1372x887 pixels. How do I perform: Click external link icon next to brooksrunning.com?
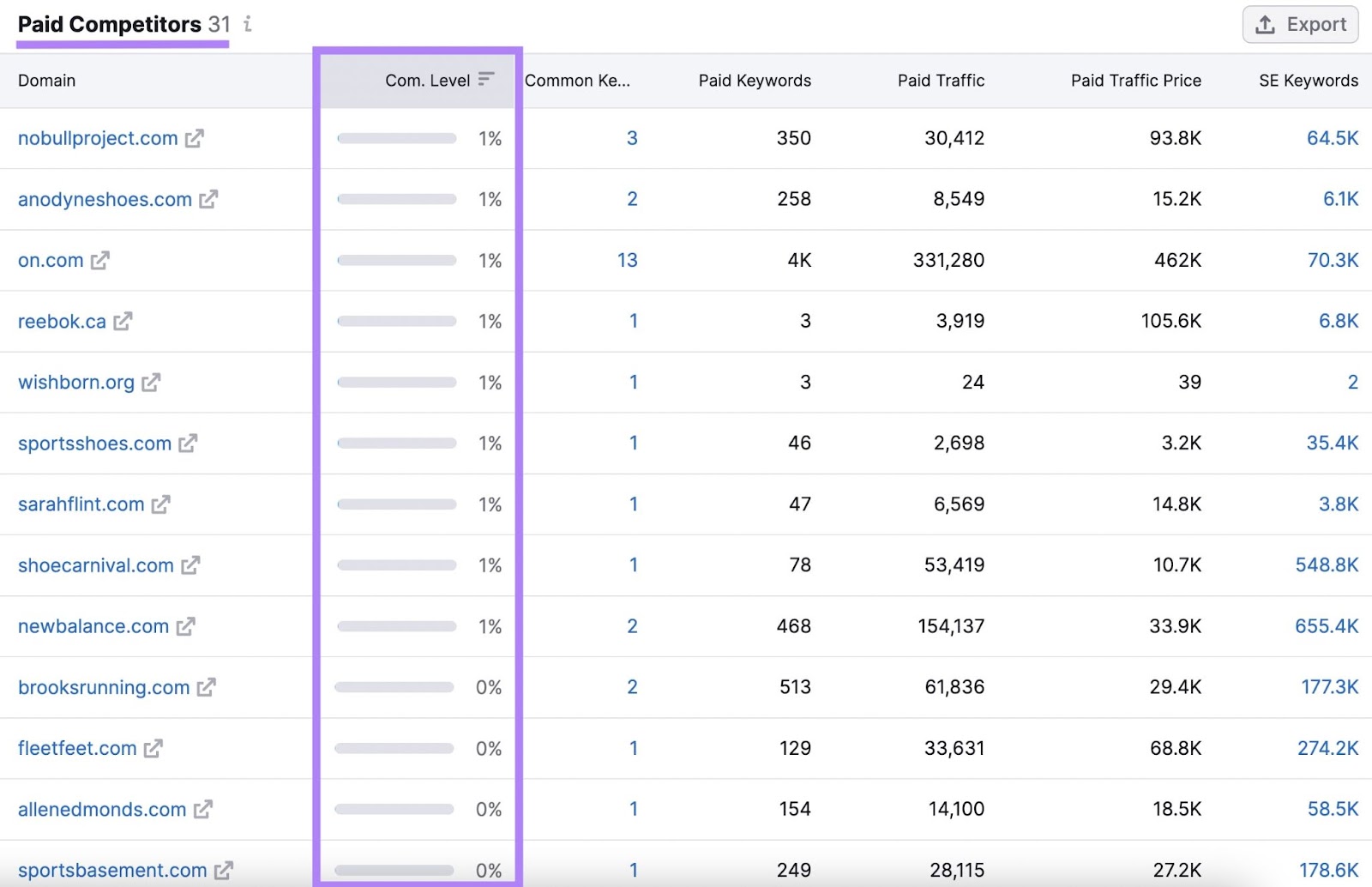coord(206,688)
